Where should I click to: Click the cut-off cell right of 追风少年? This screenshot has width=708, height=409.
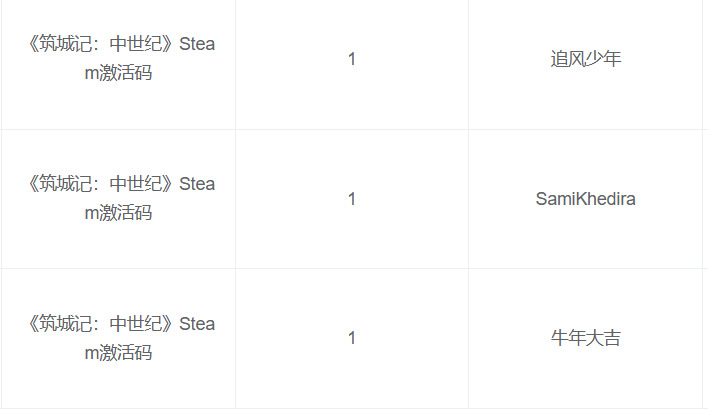coord(704,59)
